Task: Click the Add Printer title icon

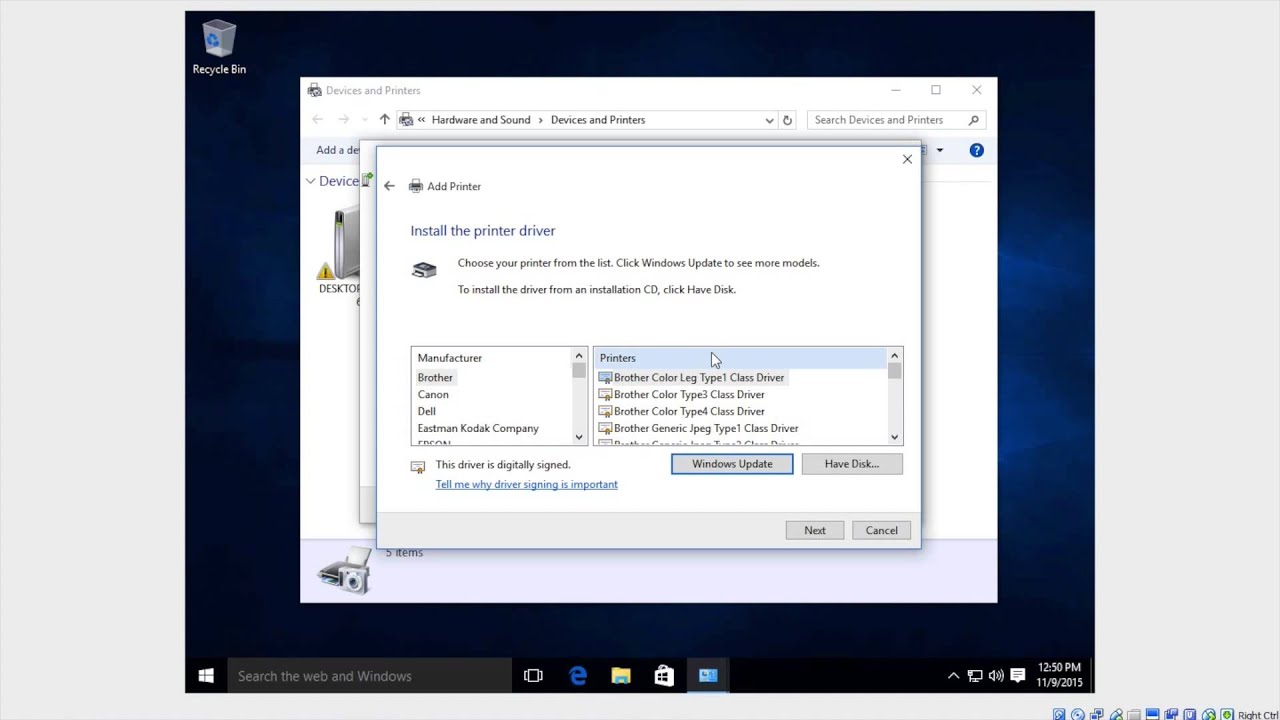Action: tap(415, 186)
